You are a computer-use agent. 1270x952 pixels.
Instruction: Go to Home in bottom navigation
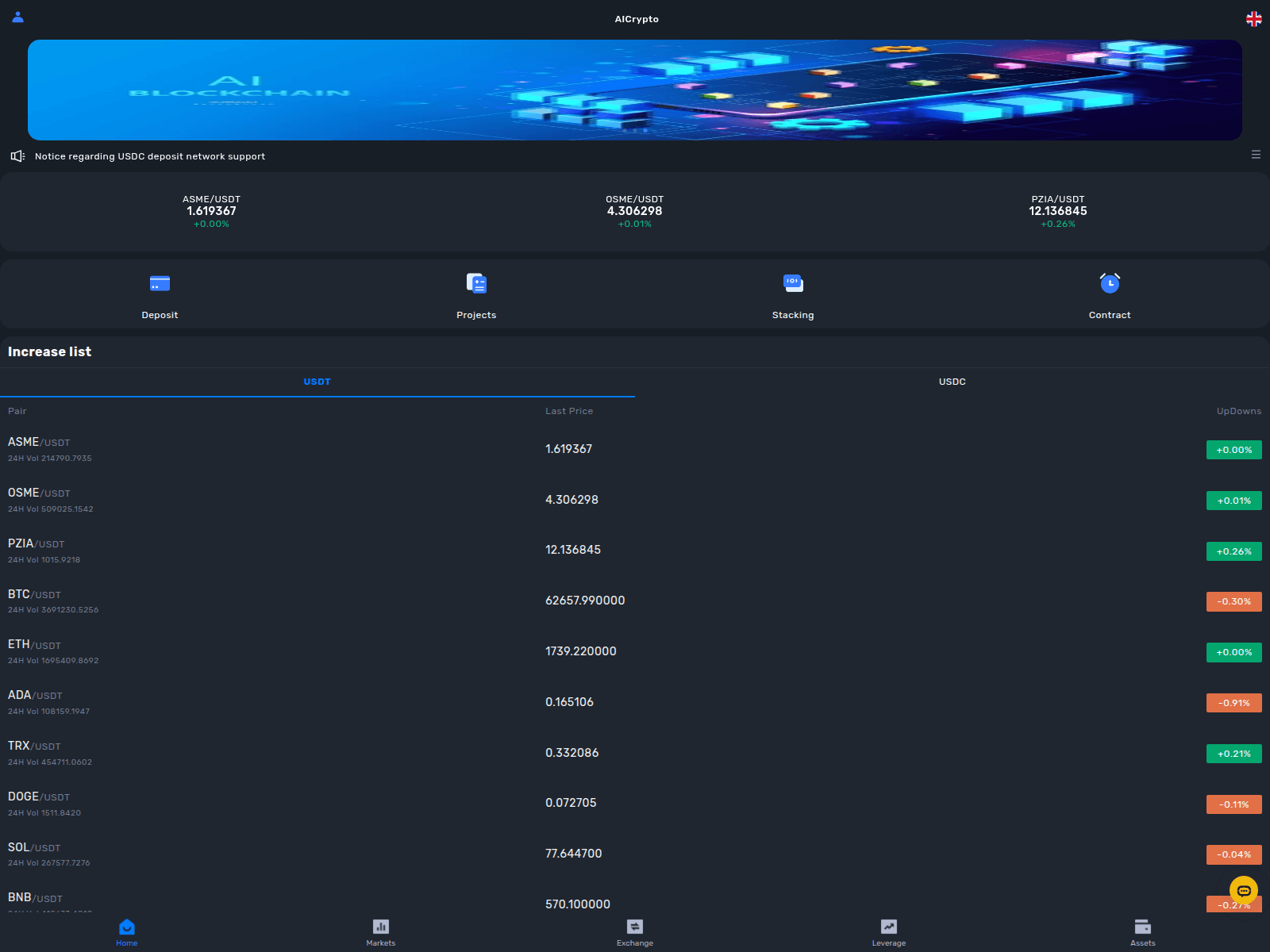pos(127,932)
